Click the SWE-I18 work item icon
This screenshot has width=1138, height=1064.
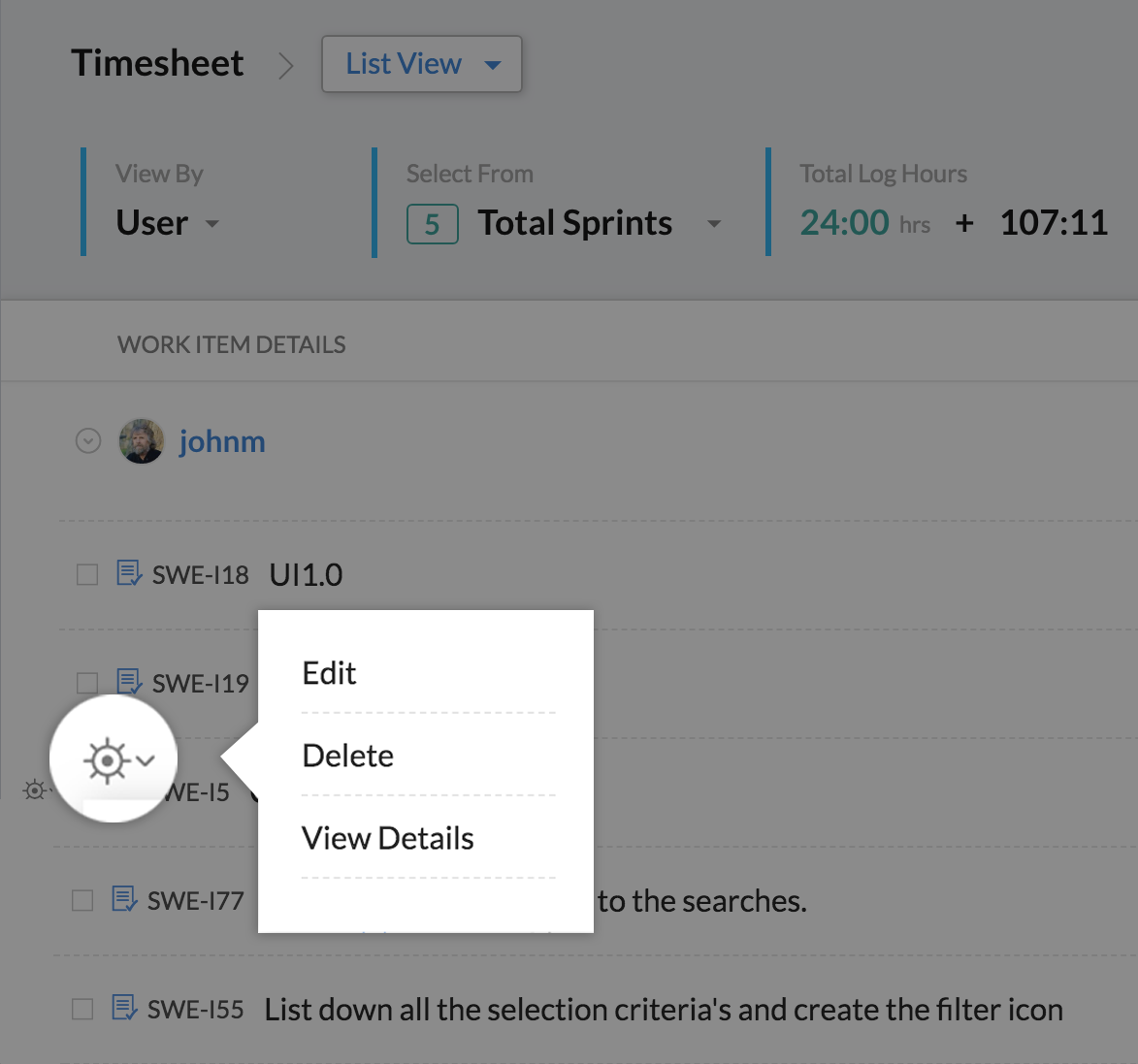[x=129, y=573]
